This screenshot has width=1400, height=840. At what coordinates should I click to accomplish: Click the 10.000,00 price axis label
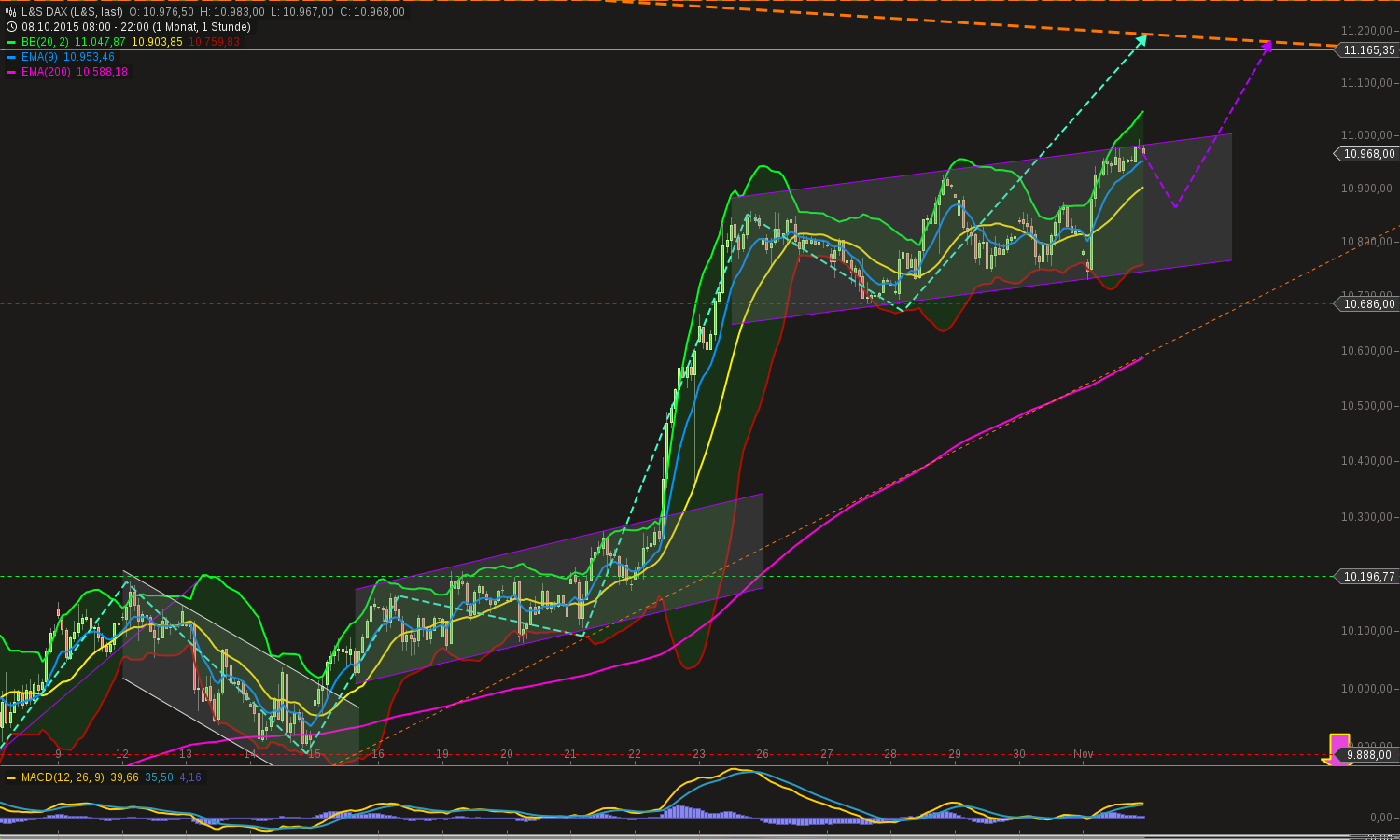click(x=1367, y=689)
